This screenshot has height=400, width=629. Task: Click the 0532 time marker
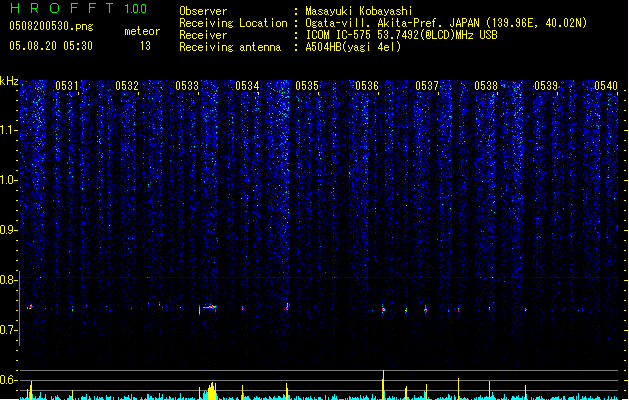tap(127, 86)
